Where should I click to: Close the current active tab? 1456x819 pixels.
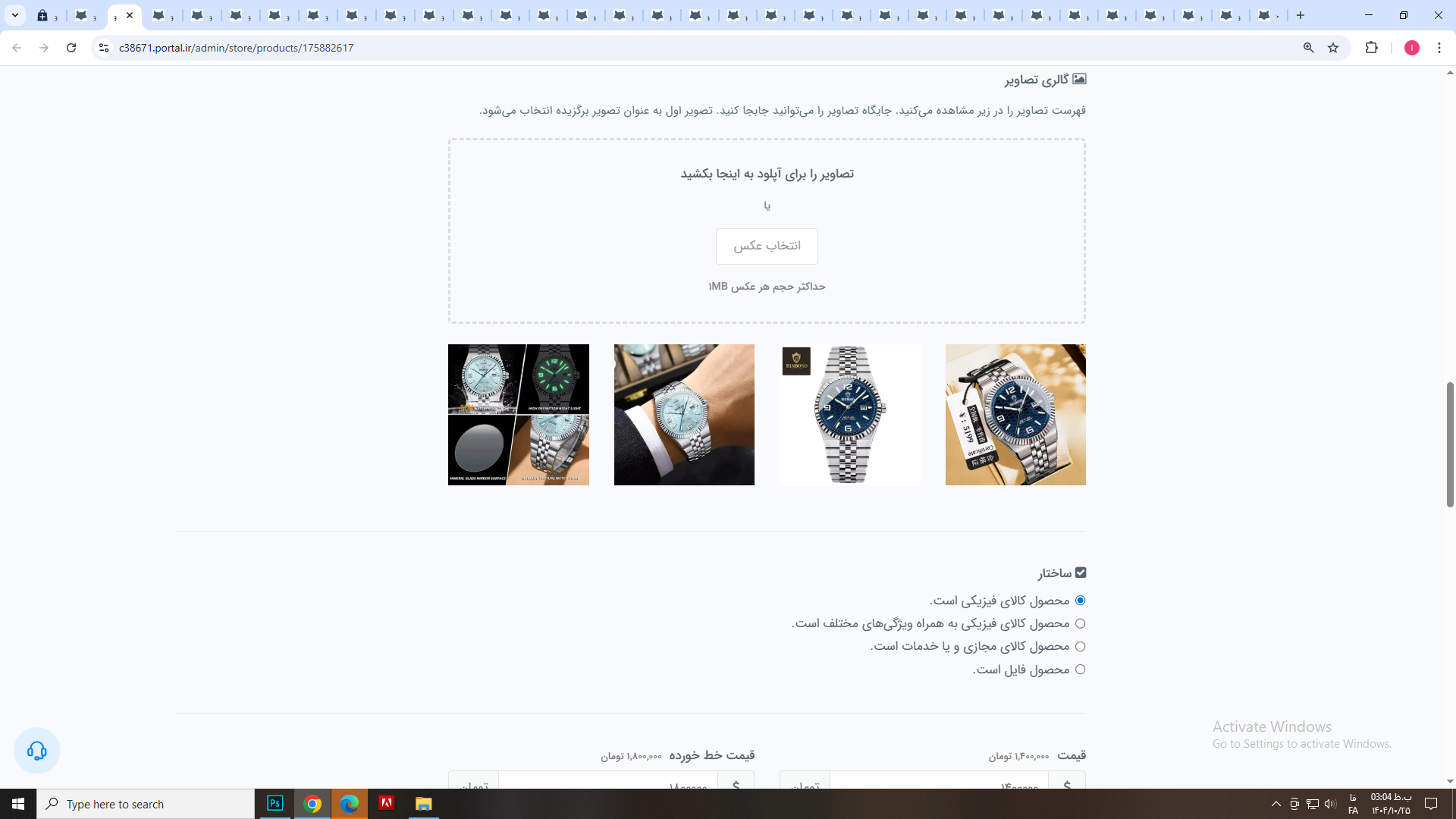click(130, 15)
